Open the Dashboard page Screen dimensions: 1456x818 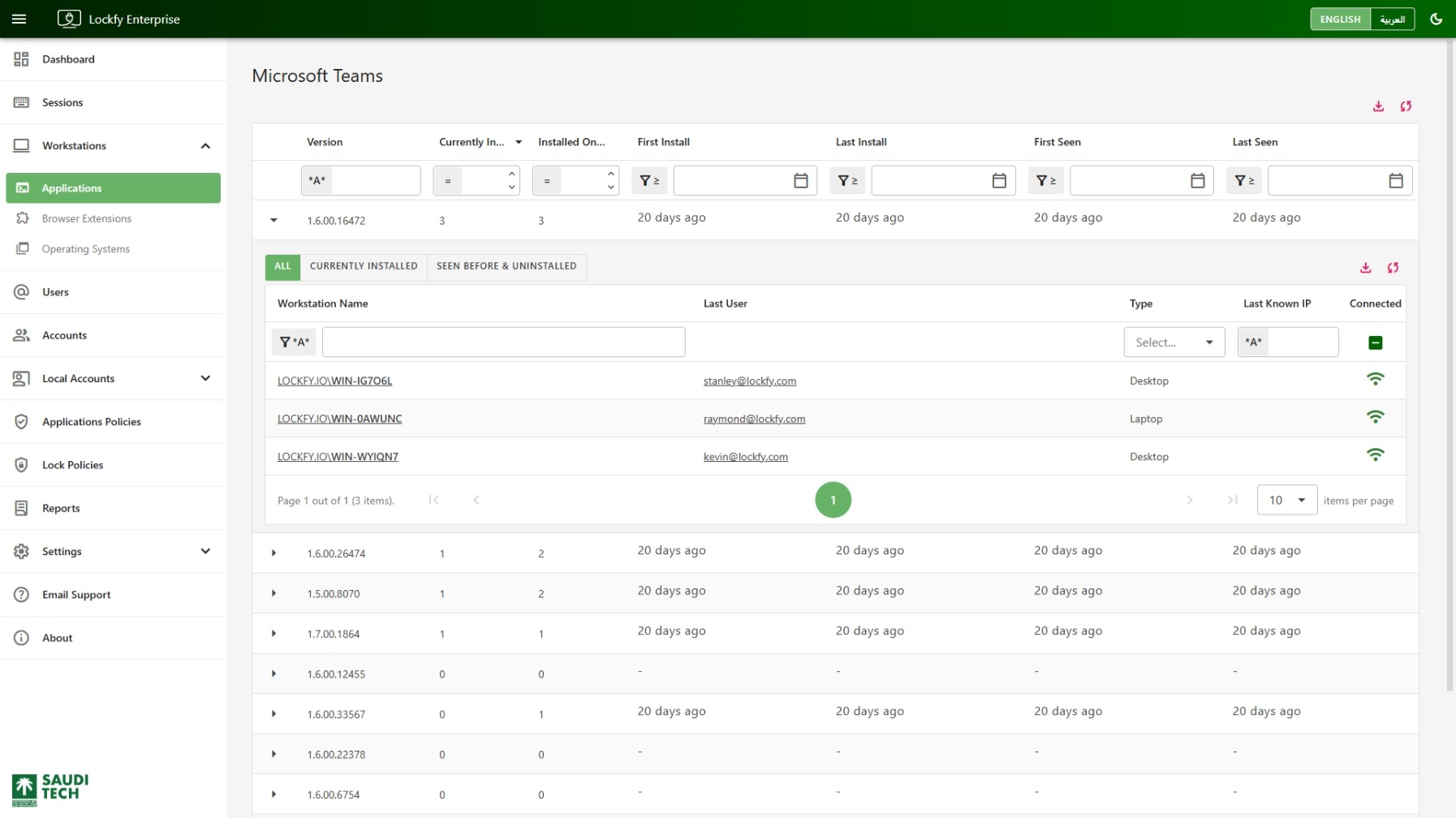(x=113, y=59)
